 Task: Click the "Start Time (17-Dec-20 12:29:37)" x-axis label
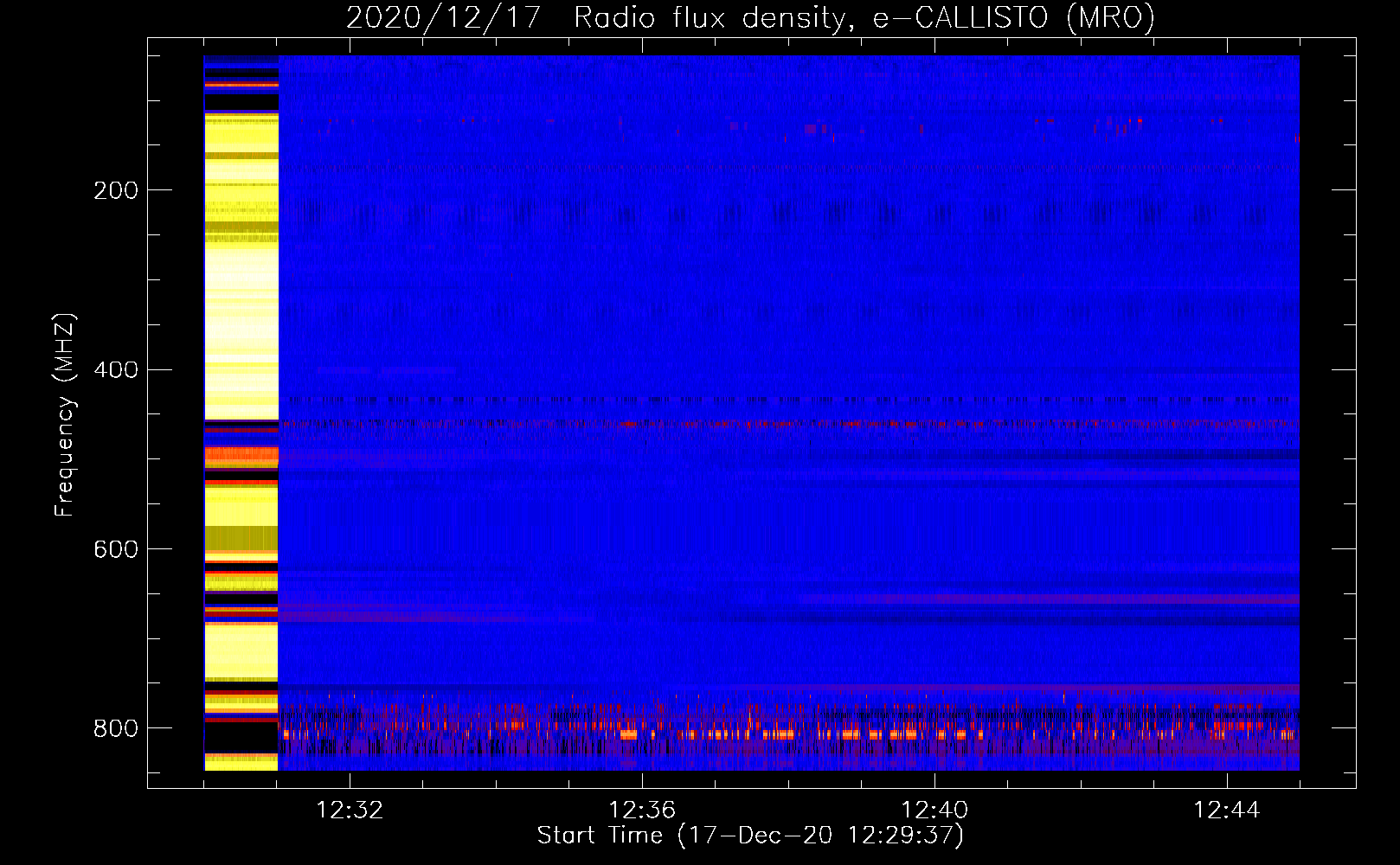(750, 836)
